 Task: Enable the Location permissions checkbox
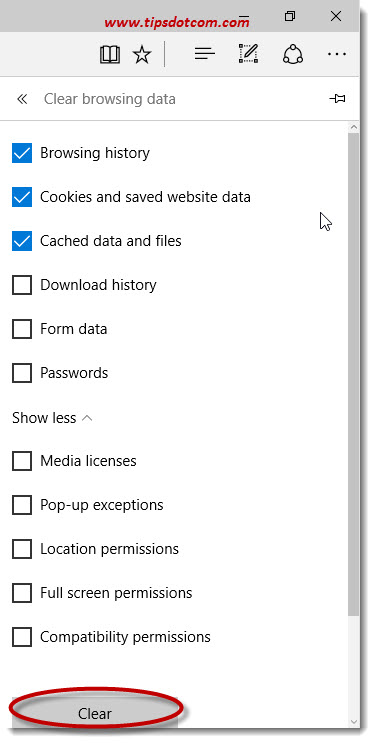click(x=22, y=549)
